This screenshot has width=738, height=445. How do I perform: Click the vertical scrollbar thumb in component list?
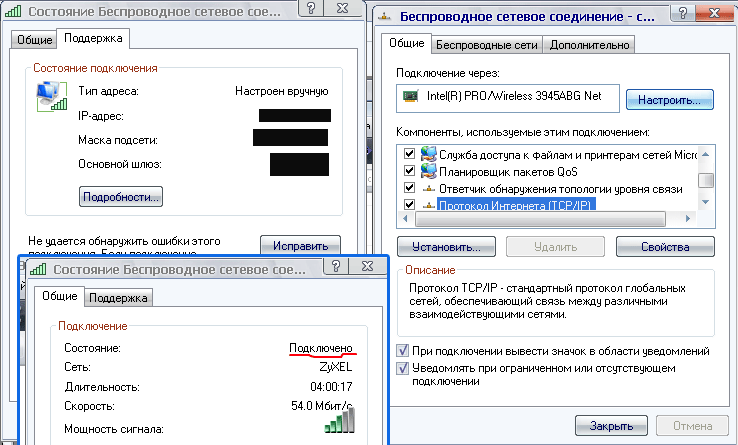(x=705, y=180)
